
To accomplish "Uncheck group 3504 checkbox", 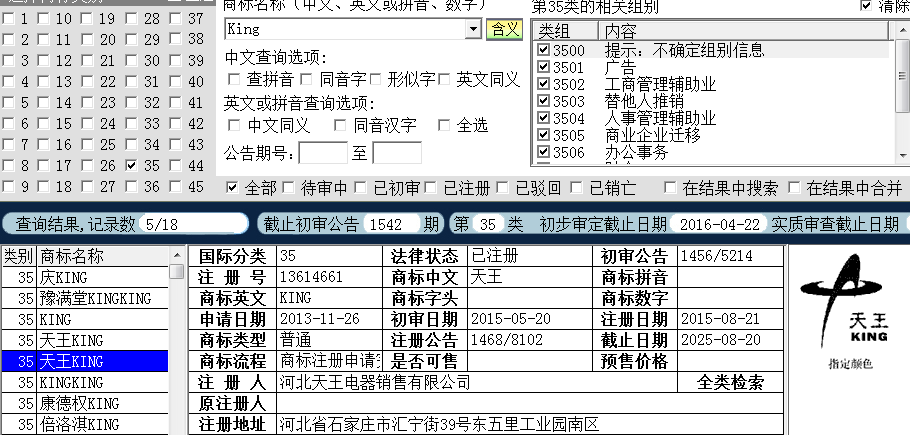I will [x=543, y=118].
